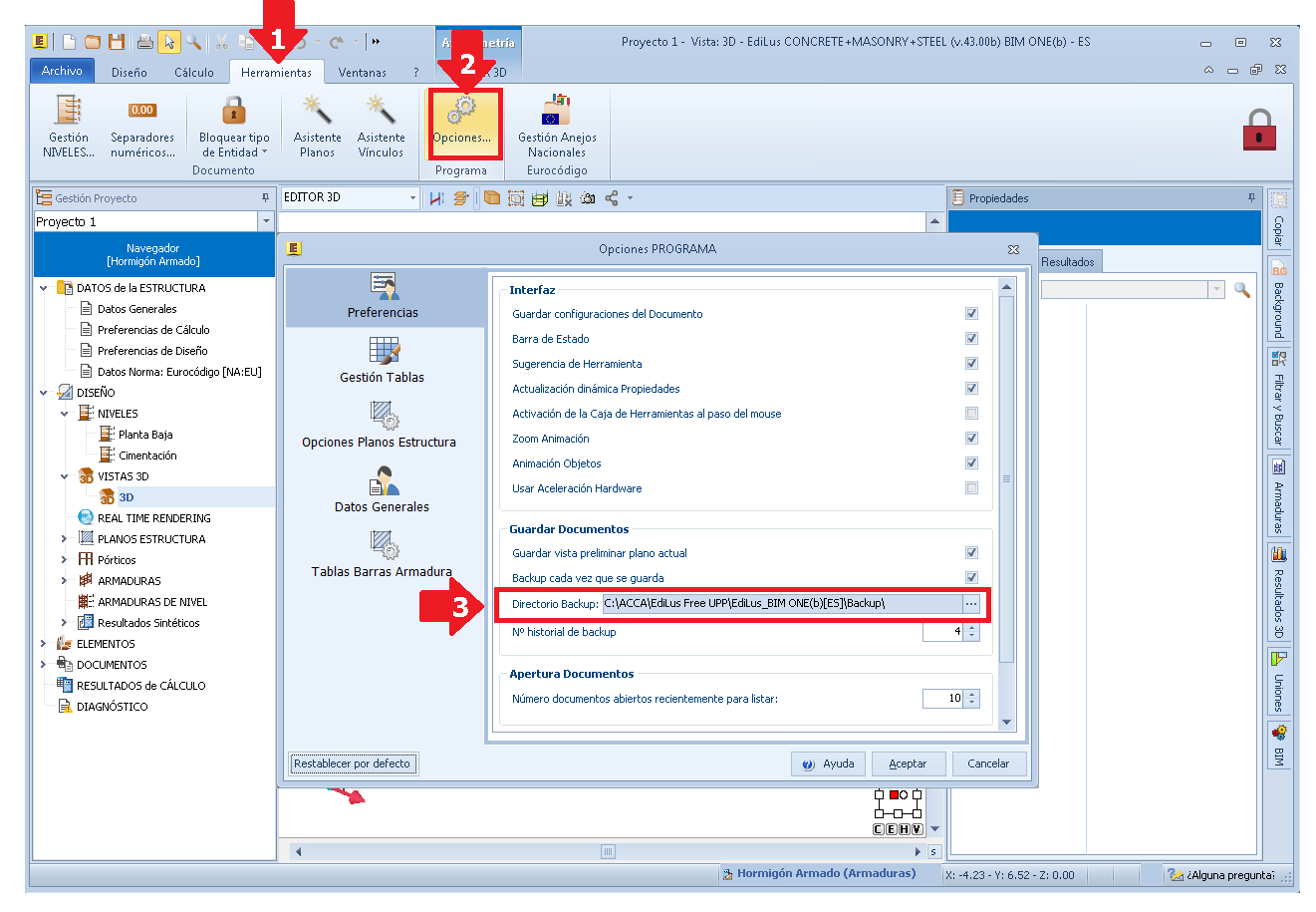Open the Background side panel

pyautogui.click(x=1278, y=299)
